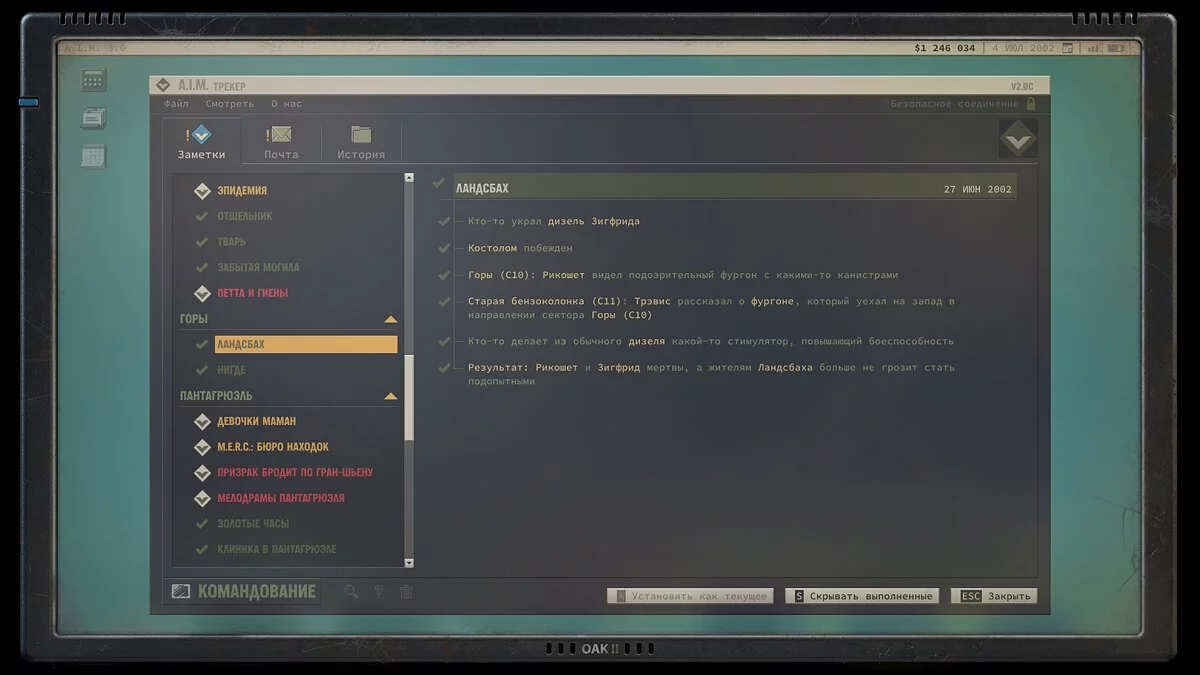Click the date 4 ИЮЛ 2002 in the top bar
The image size is (1200, 675).
pos(1023,48)
